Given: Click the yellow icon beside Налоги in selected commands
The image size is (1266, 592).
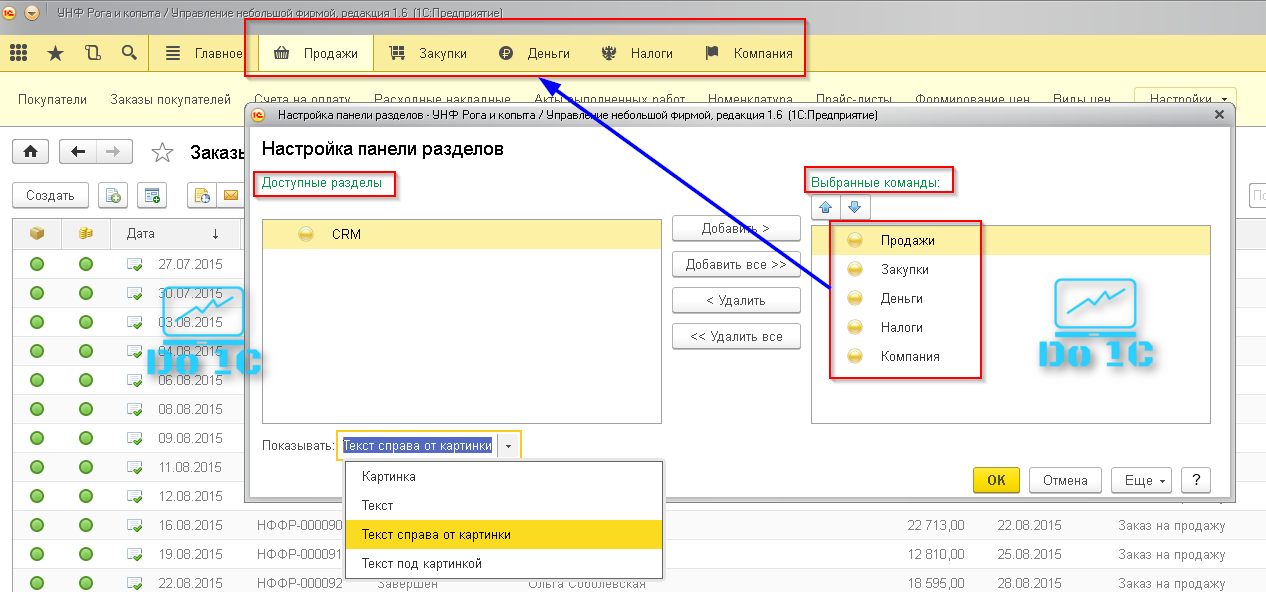Looking at the screenshot, I should [855, 327].
